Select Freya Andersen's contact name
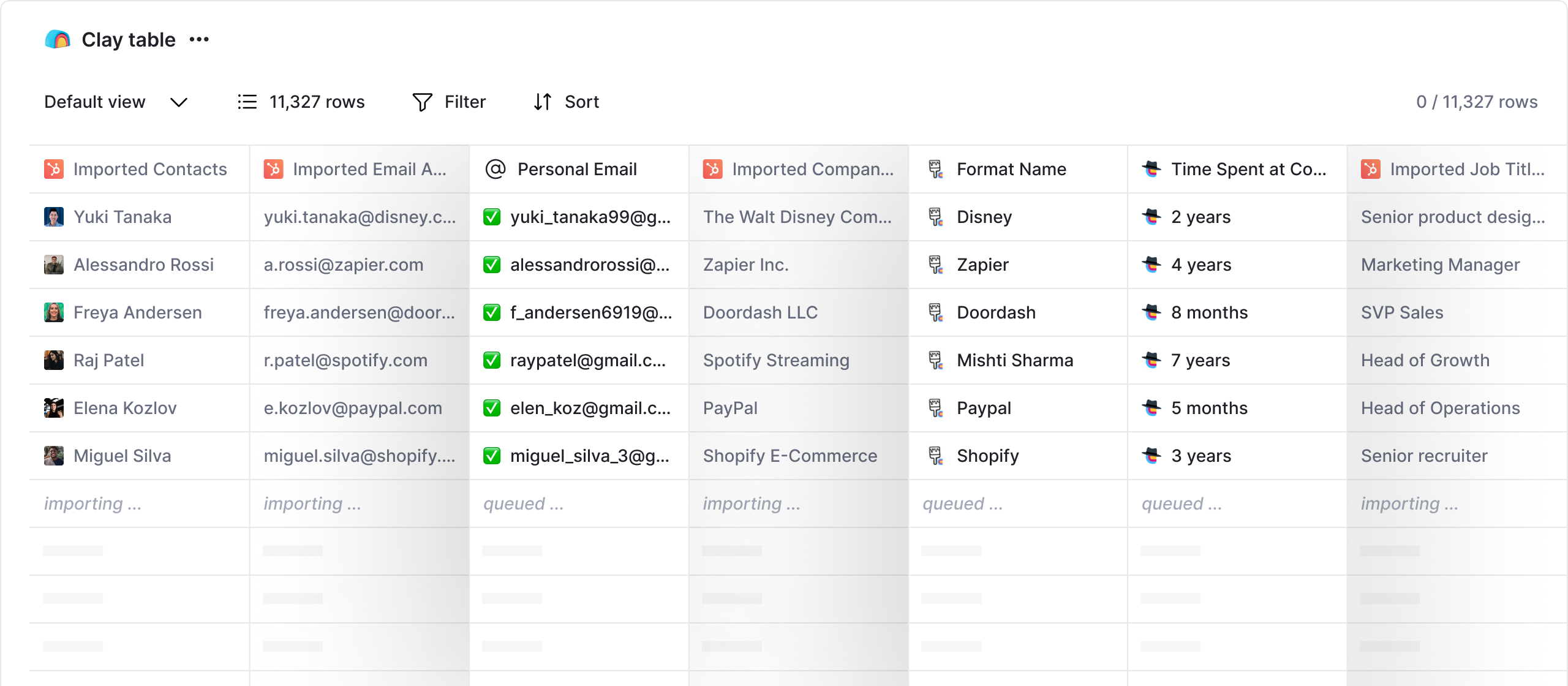Image resolution: width=1568 pixels, height=686 pixels. point(137,312)
